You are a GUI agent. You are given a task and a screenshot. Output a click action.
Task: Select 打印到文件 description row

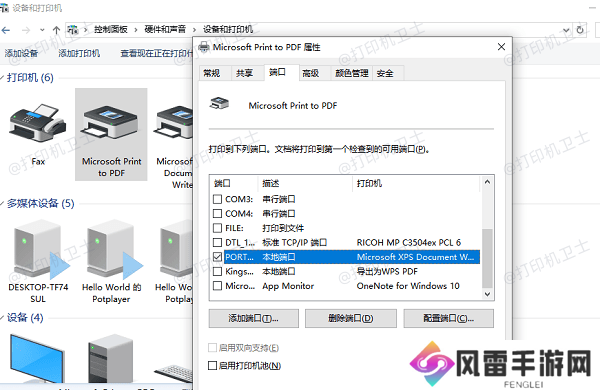[x=283, y=228]
